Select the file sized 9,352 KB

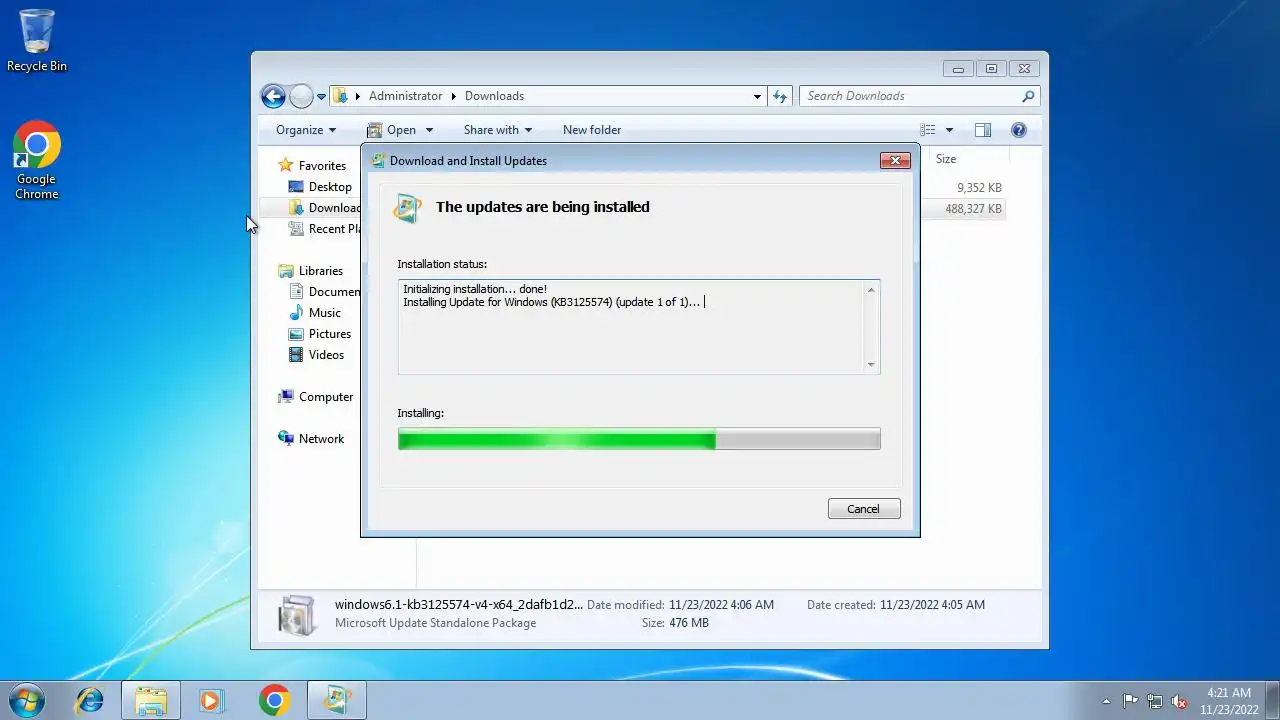coord(979,188)
